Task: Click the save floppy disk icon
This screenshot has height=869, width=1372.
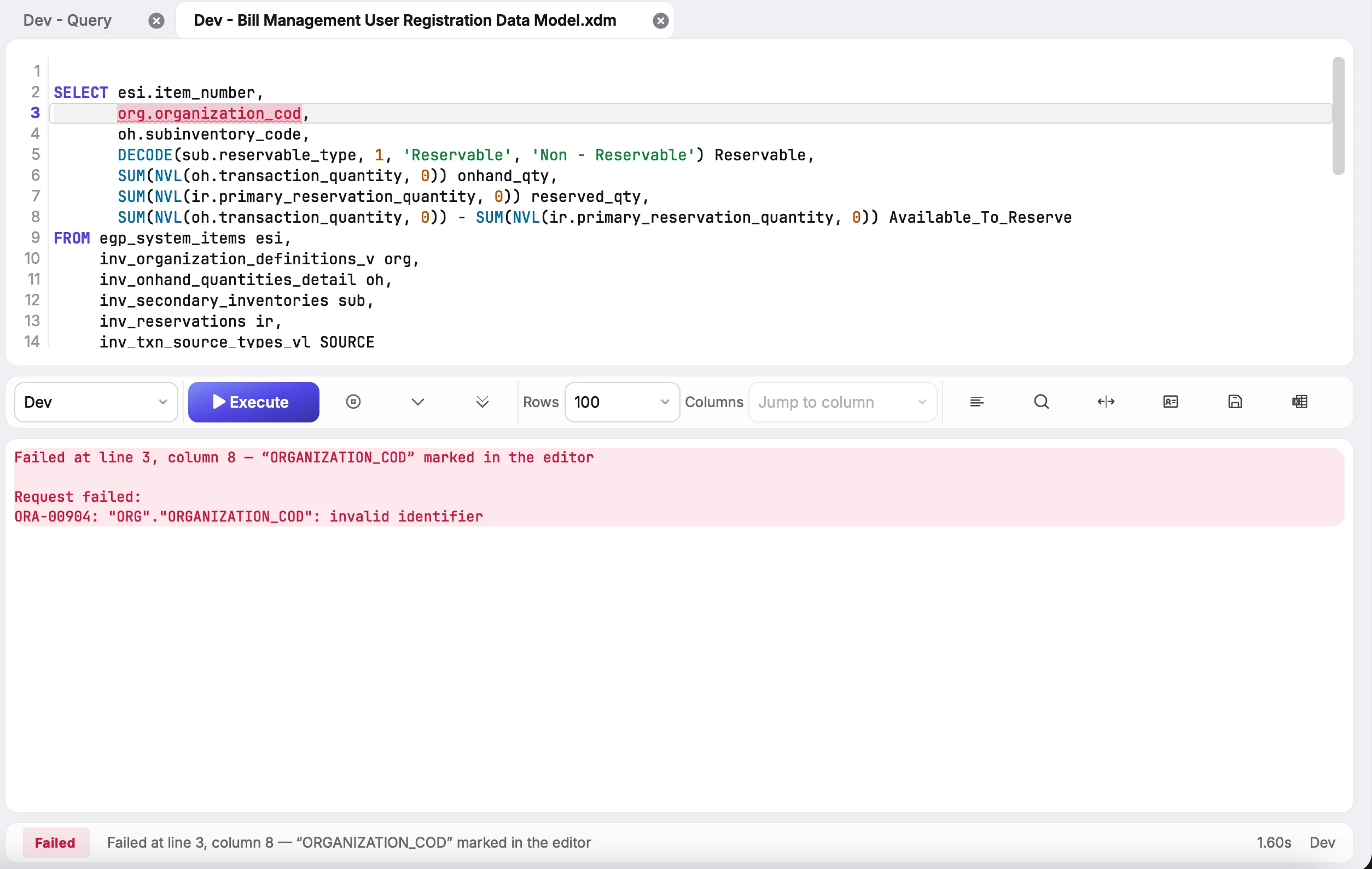Action: coord(1235,402)
